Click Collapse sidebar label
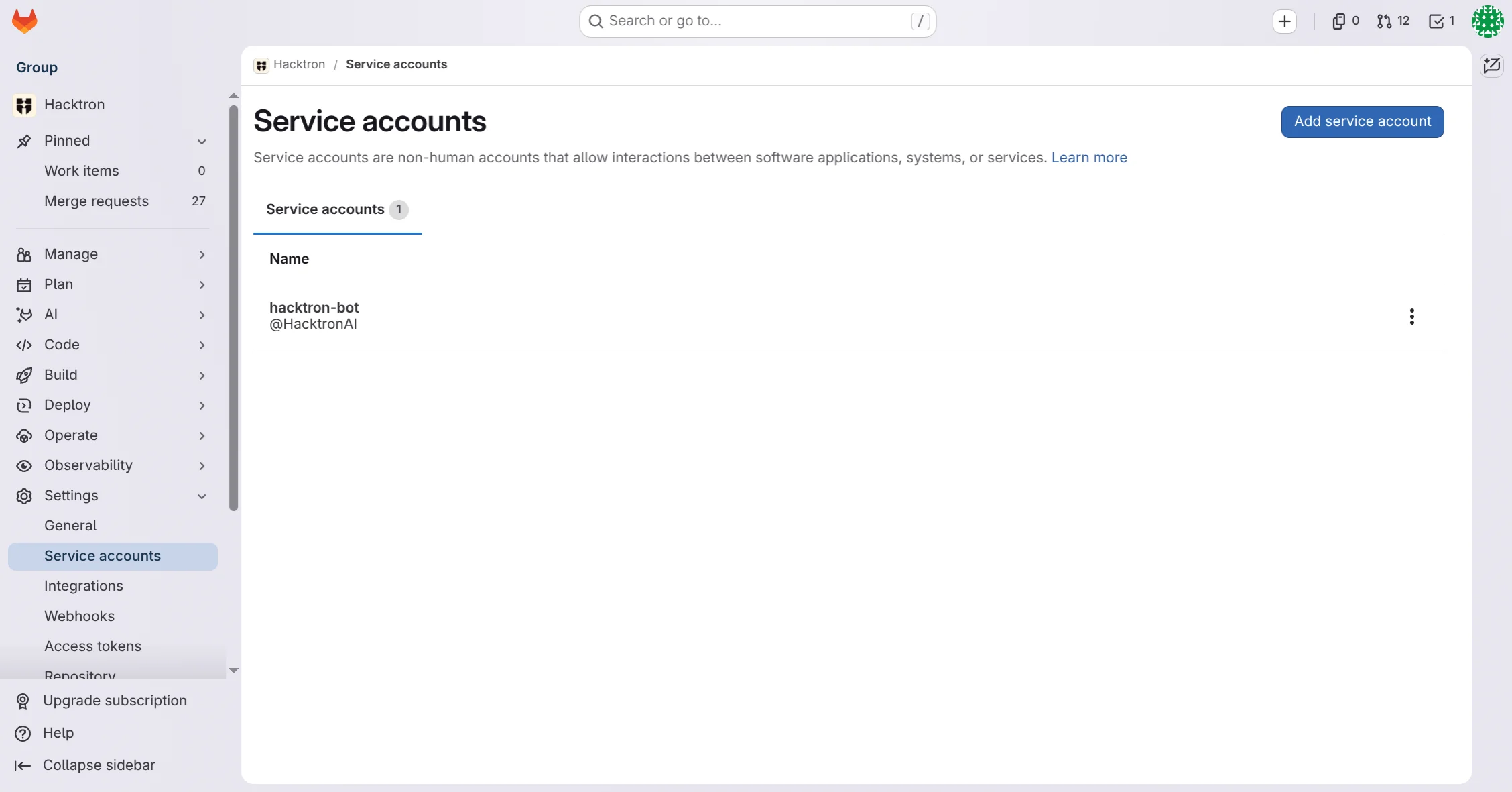The width and height of the screenshot is (1512, 792). click(99, 765)
